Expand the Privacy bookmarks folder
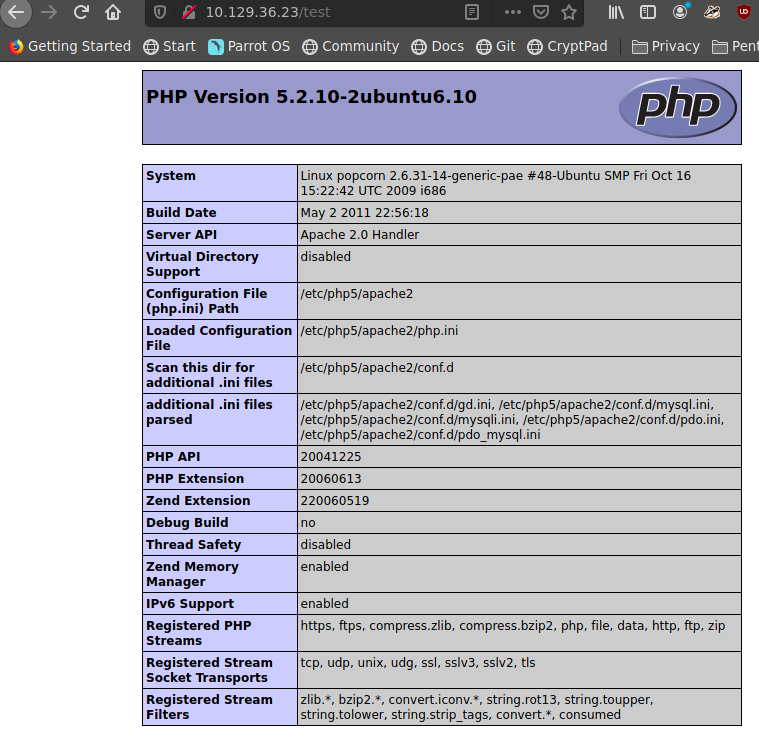 coord(666,46)
